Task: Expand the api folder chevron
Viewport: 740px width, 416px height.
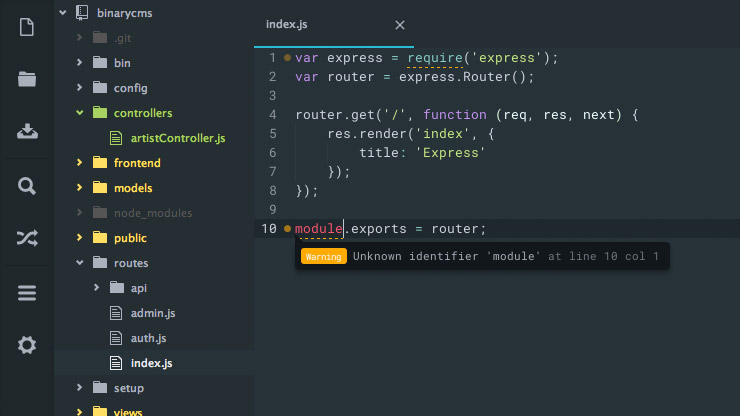Action: (x=96, y=288)
